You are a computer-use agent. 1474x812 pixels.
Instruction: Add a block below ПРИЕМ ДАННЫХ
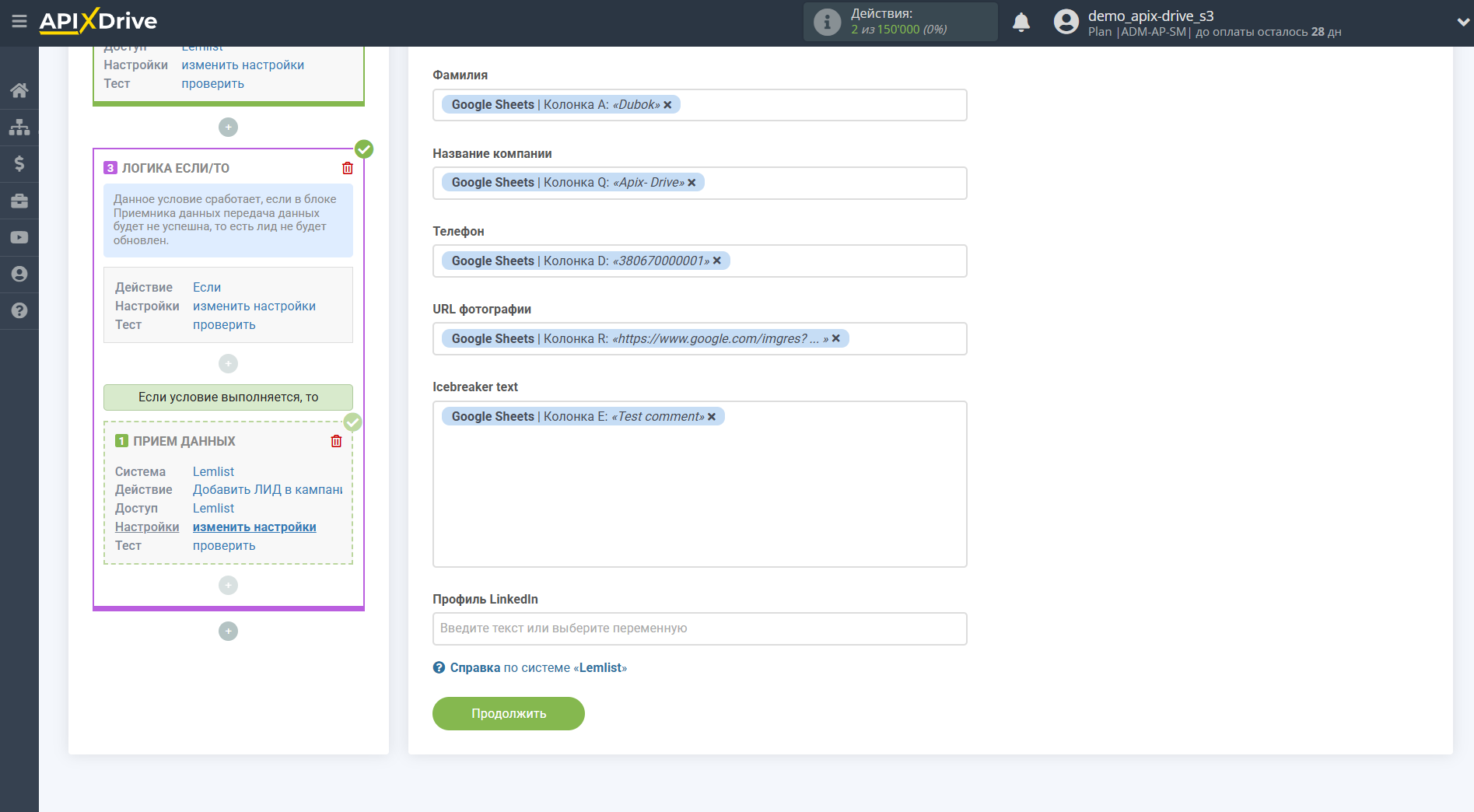click(x=228, y=585)
